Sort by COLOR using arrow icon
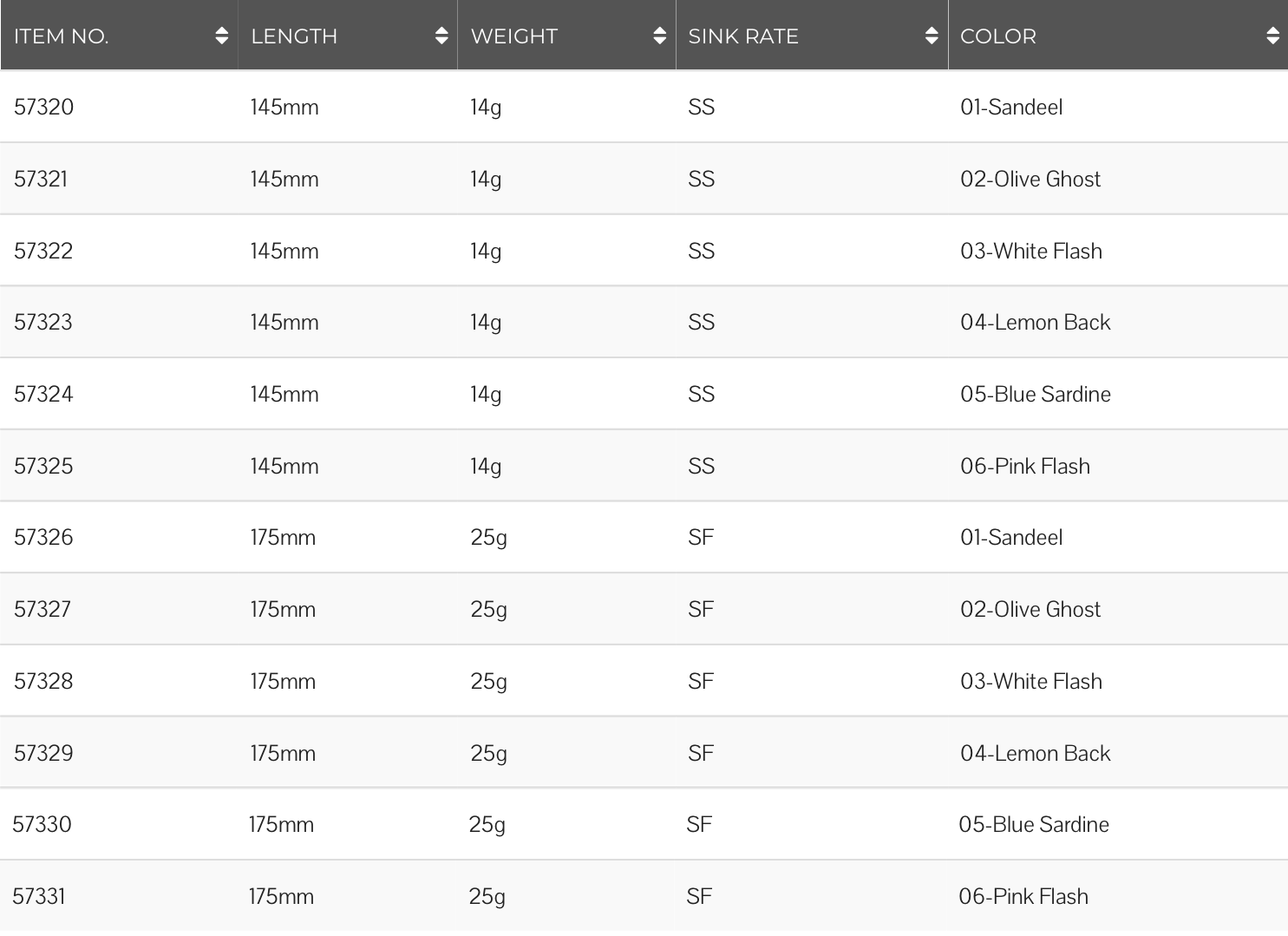This screenshot has height=936, width=1288. coord(1272,36)
